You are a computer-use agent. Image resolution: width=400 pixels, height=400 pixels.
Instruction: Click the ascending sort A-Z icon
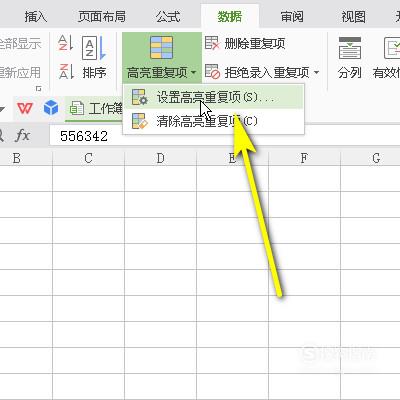tap(66, 43)
